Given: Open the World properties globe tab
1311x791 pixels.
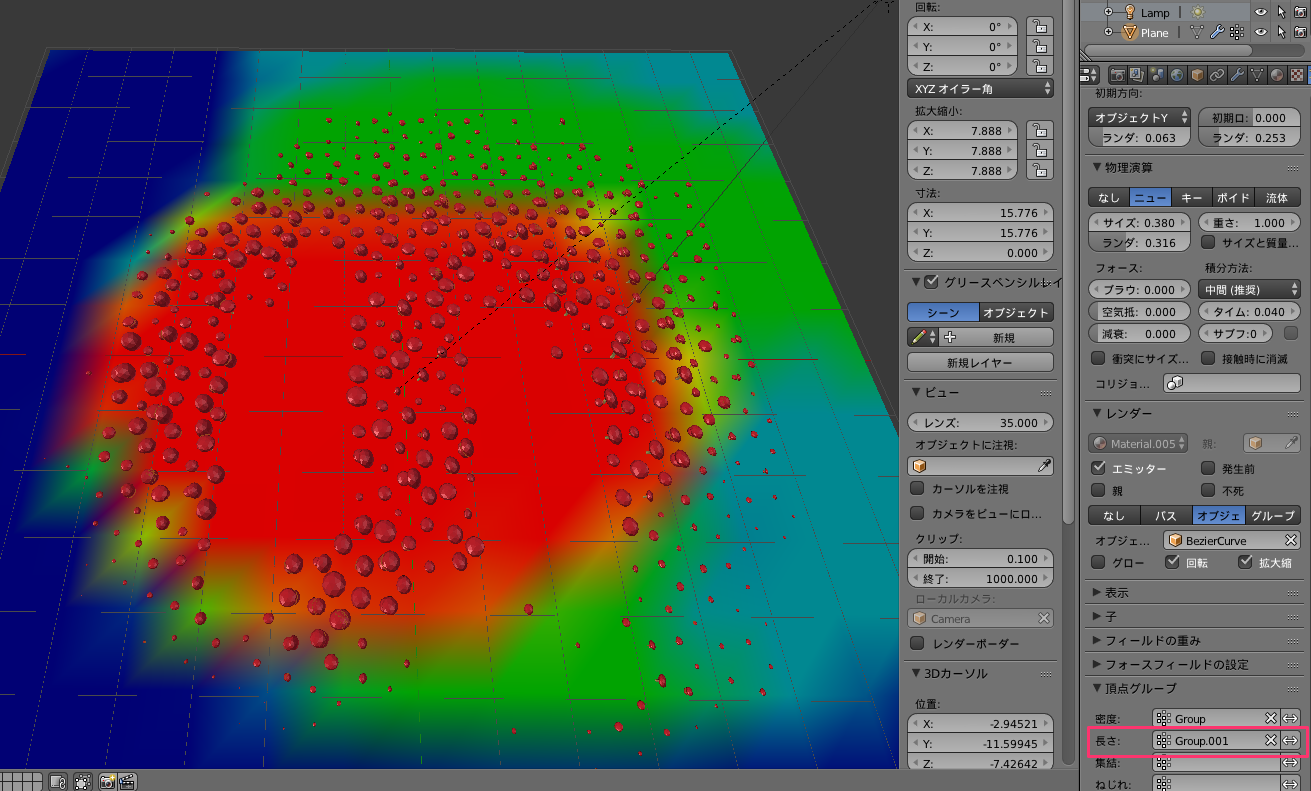Looking at the screenshot, I should coord(1177,75).
